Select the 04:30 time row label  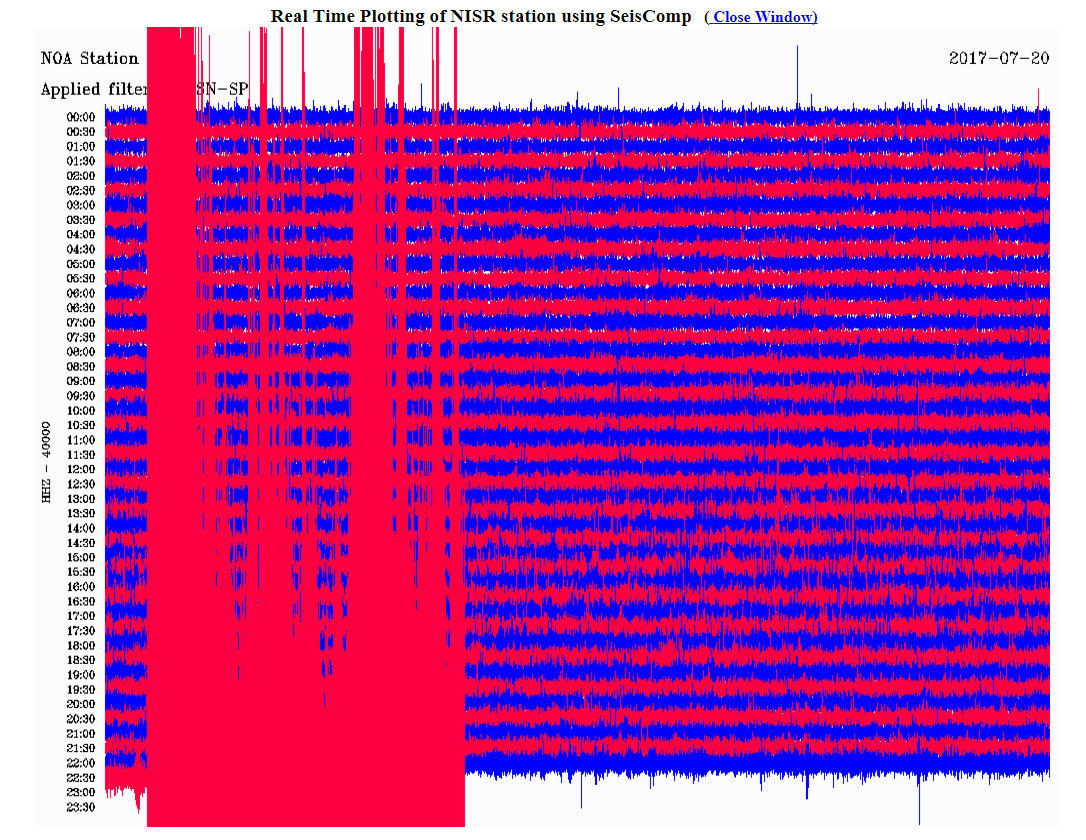click(81, 249)
